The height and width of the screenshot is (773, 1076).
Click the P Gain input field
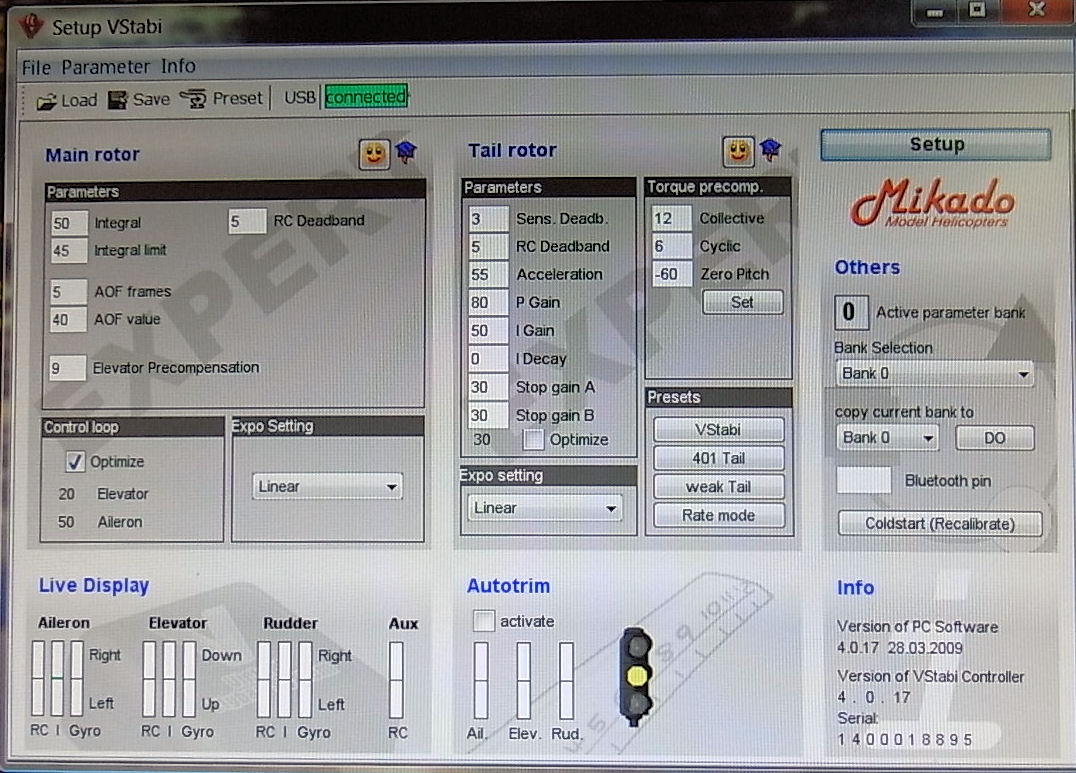[x=488, y=303]
